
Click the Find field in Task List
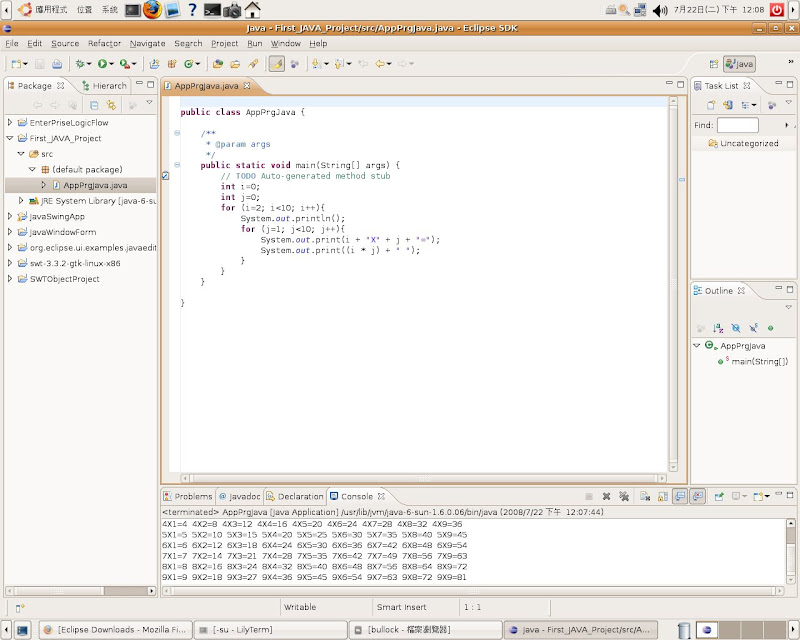tap(737, 125)
